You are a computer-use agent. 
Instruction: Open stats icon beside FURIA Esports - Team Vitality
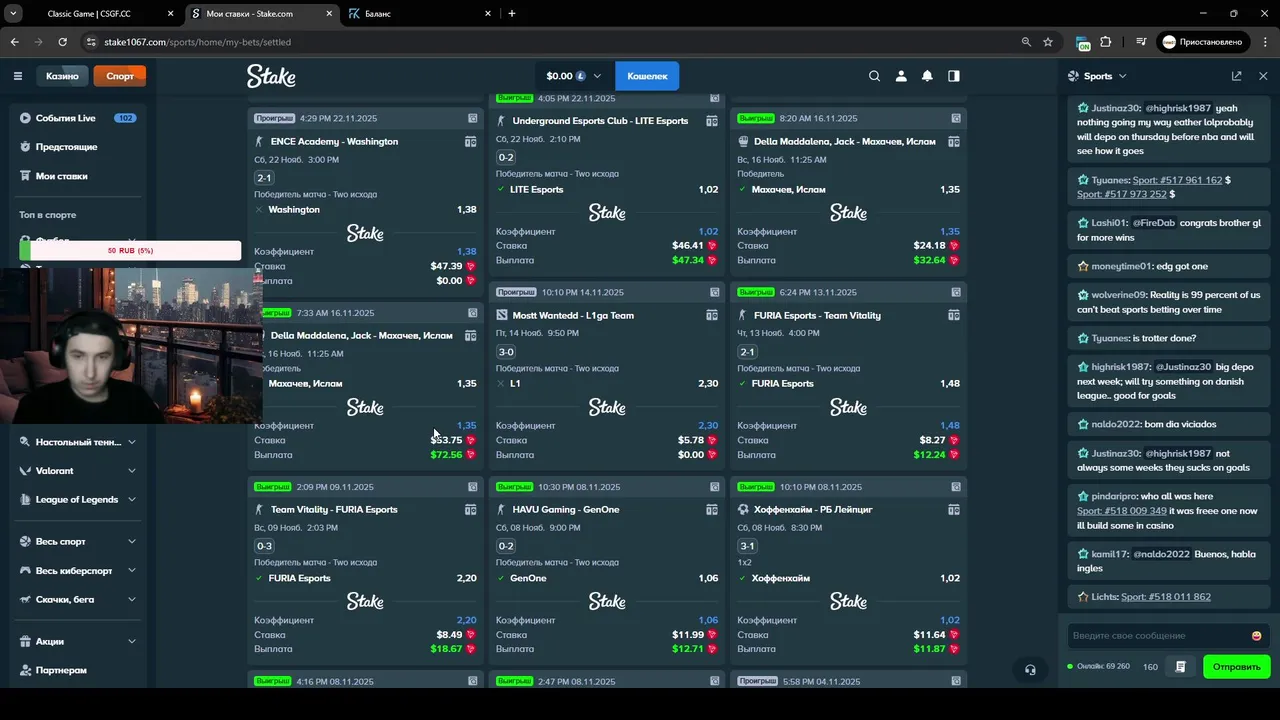coord(953,316)
